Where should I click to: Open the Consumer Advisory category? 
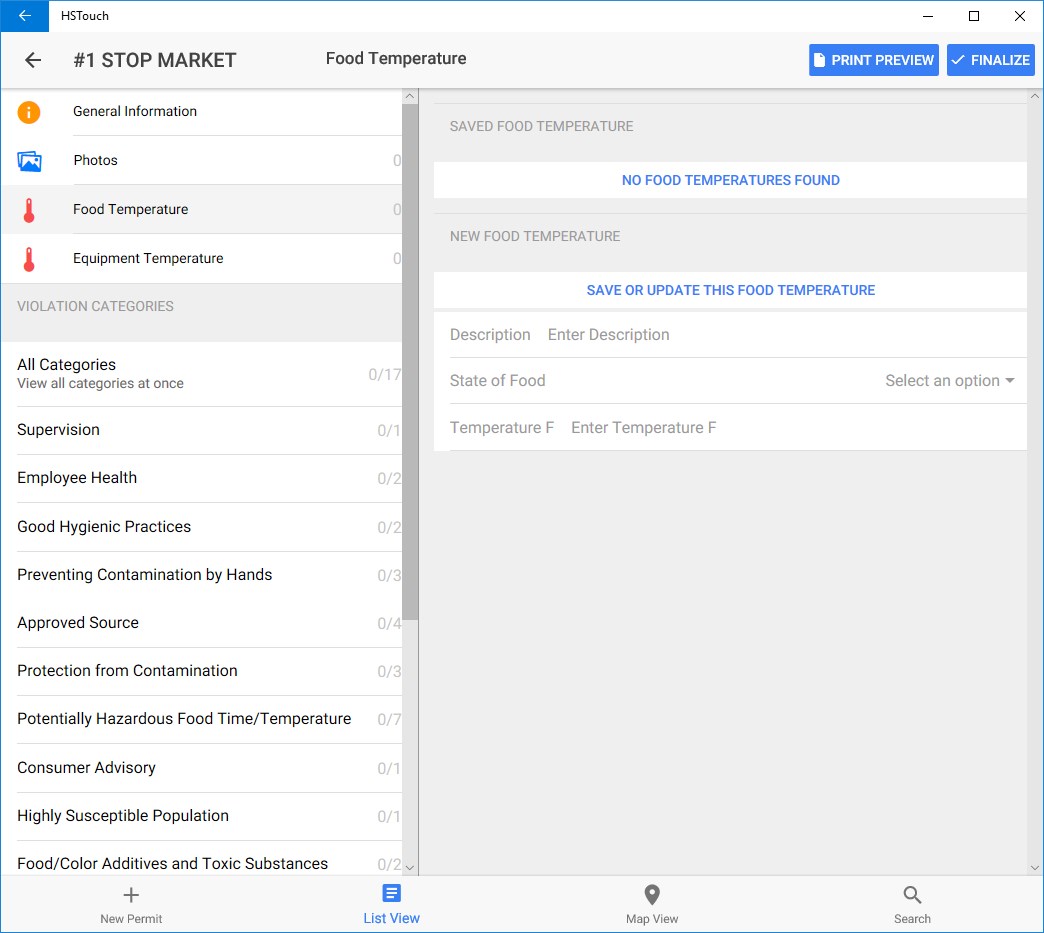201,768
